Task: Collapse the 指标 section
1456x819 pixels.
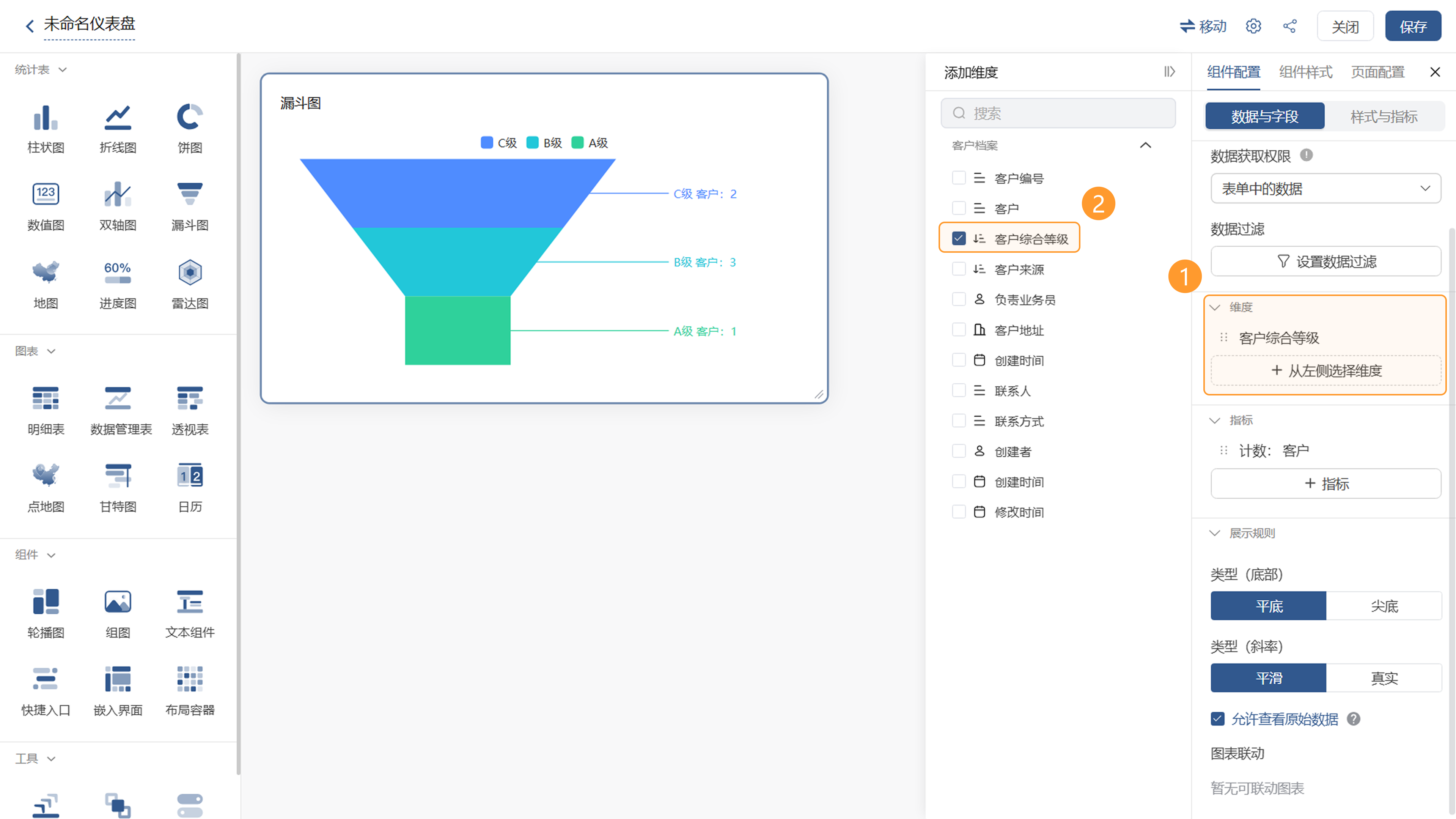Action: 1215,420
